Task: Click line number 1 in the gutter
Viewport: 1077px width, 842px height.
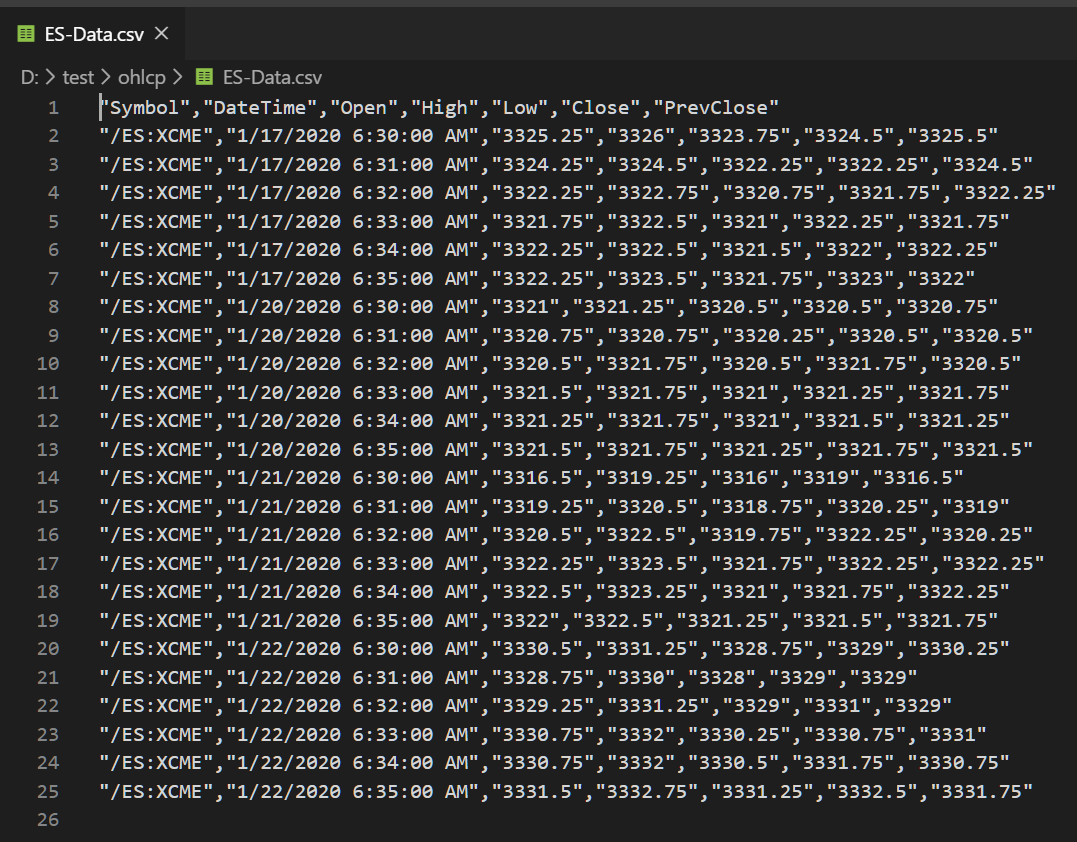Action: pos(52,108)
